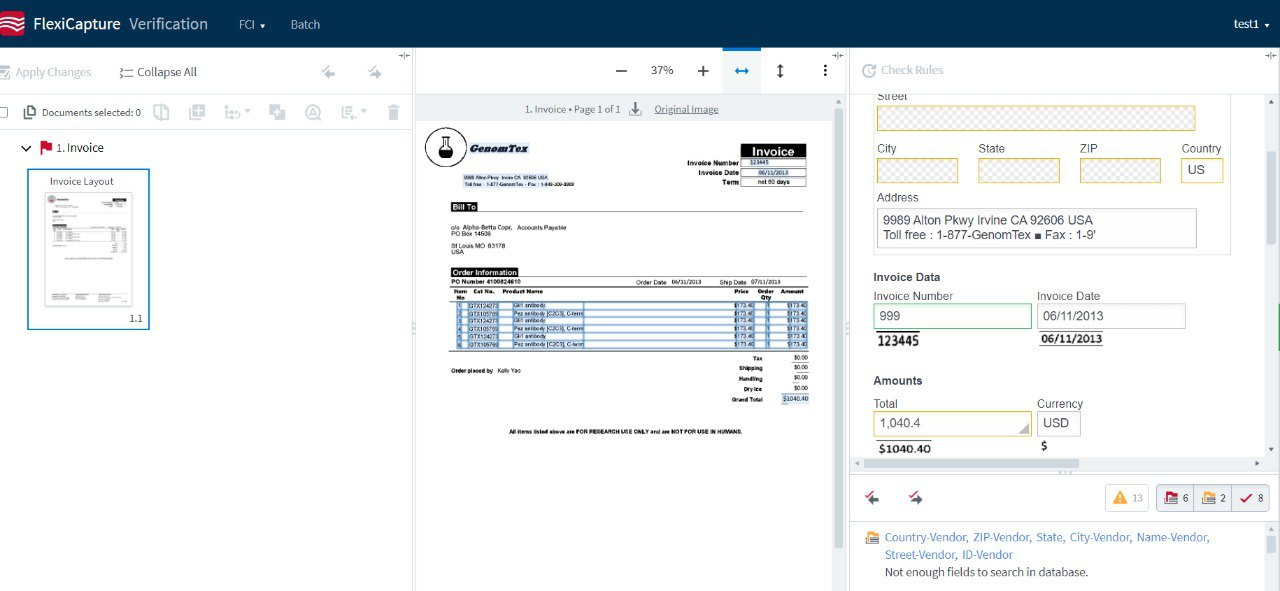This screenshot has width=1280, height=591.
Task: Toggle the orange rule warnings filter showing 2
Action: tap(1213, 498)
